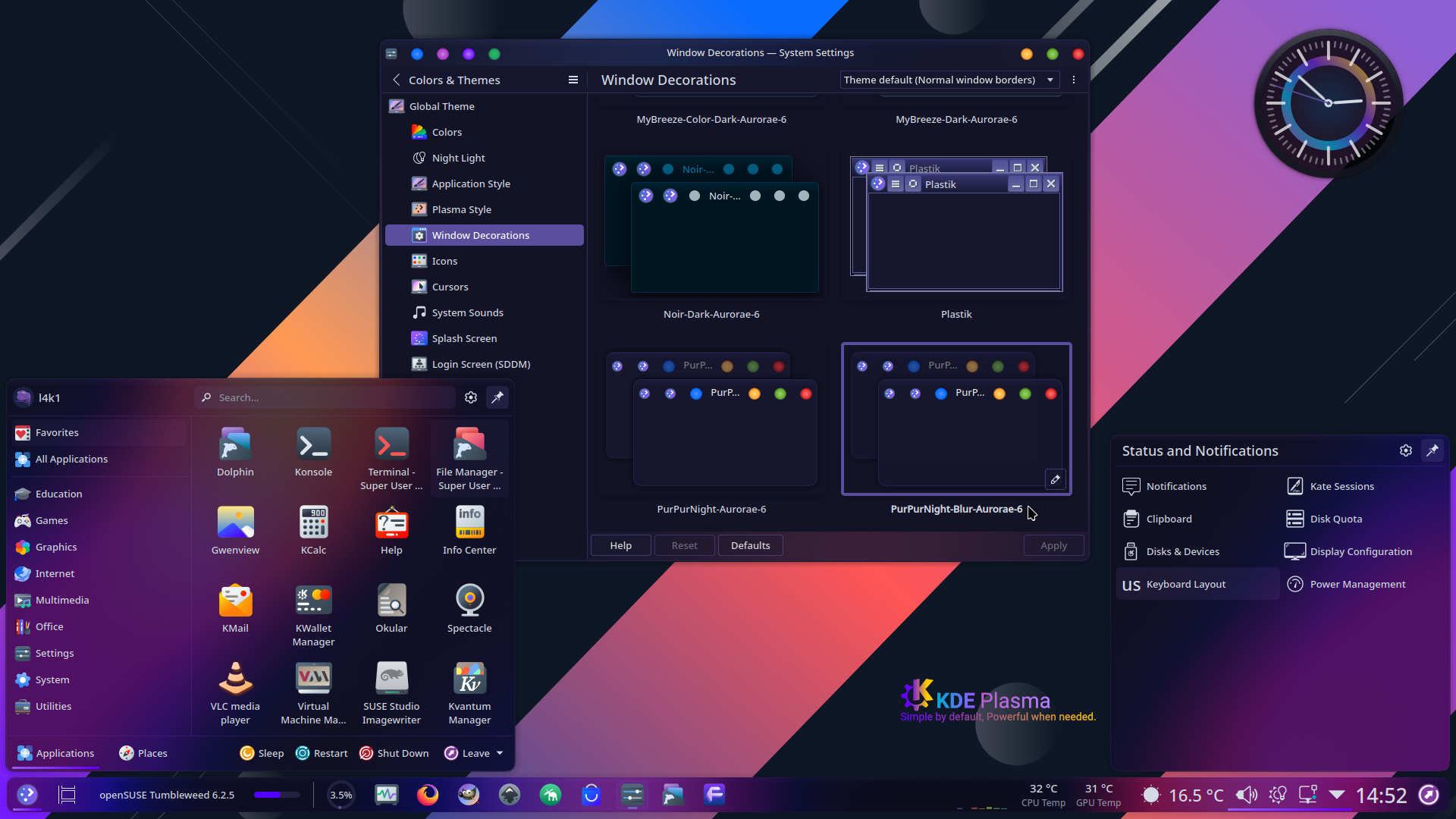Open Spectacle screenshot tool
The width and height of the screenshot is (1456, 819).
(469, 609)
